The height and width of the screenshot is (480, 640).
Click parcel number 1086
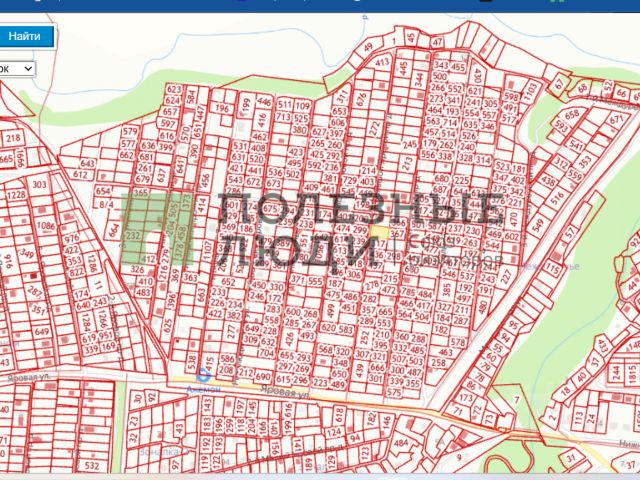[x=46, y=225]
